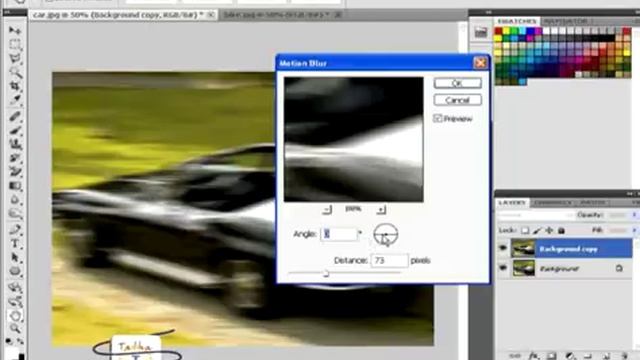640x360 pixels.
Task: Collapse the Layers panel group arrows
Action: pyautogui.click(x=629, y=193)
